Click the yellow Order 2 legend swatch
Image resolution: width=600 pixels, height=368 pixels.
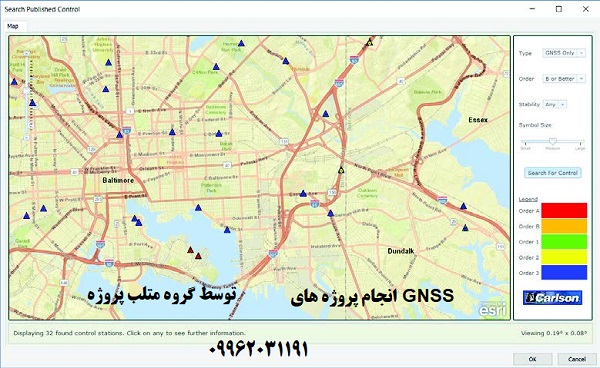[x=564, y=257]
